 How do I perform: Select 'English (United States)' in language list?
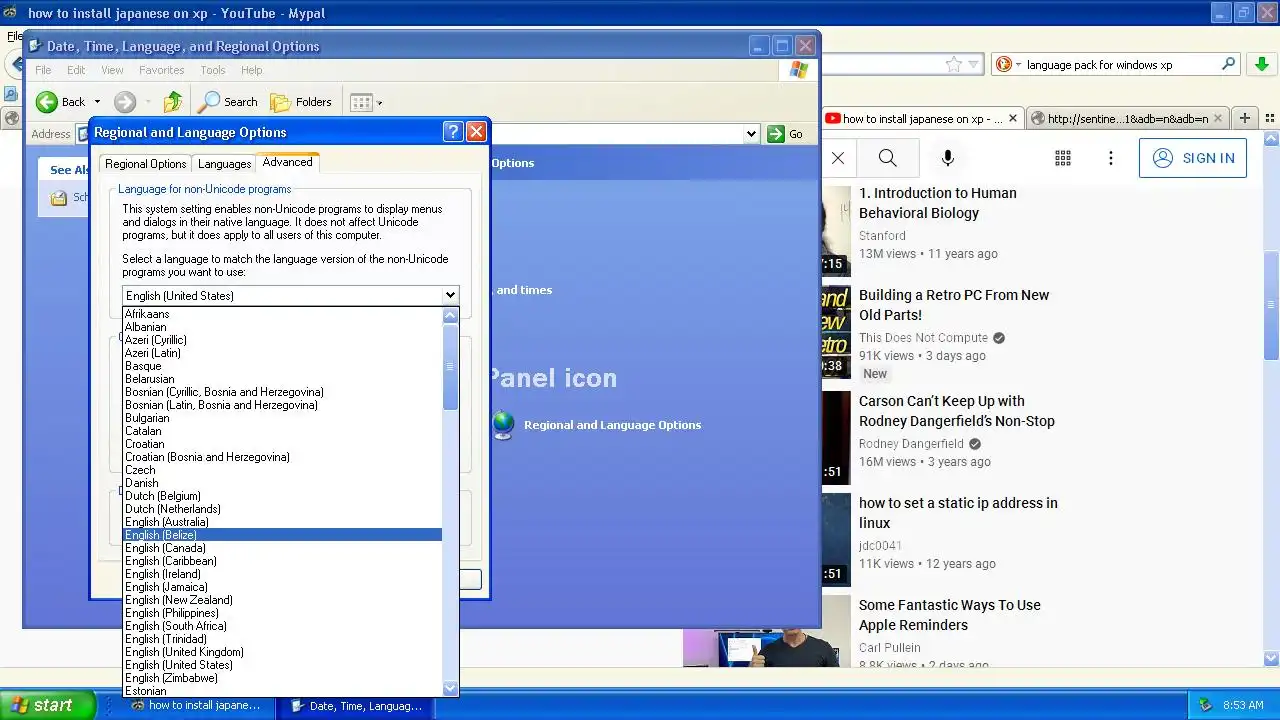click(x=282, y=665)
